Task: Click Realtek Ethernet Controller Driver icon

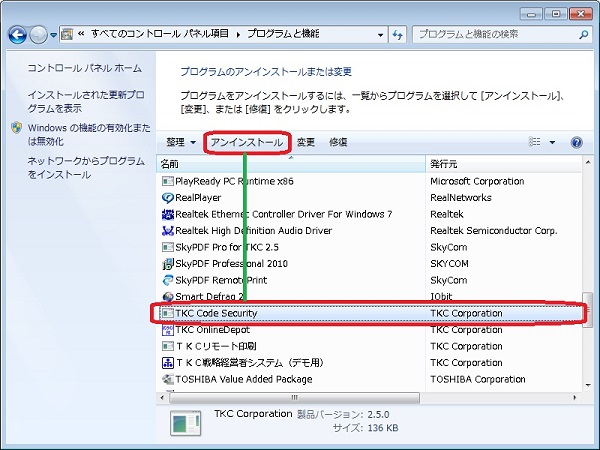Action: point(167,214)
